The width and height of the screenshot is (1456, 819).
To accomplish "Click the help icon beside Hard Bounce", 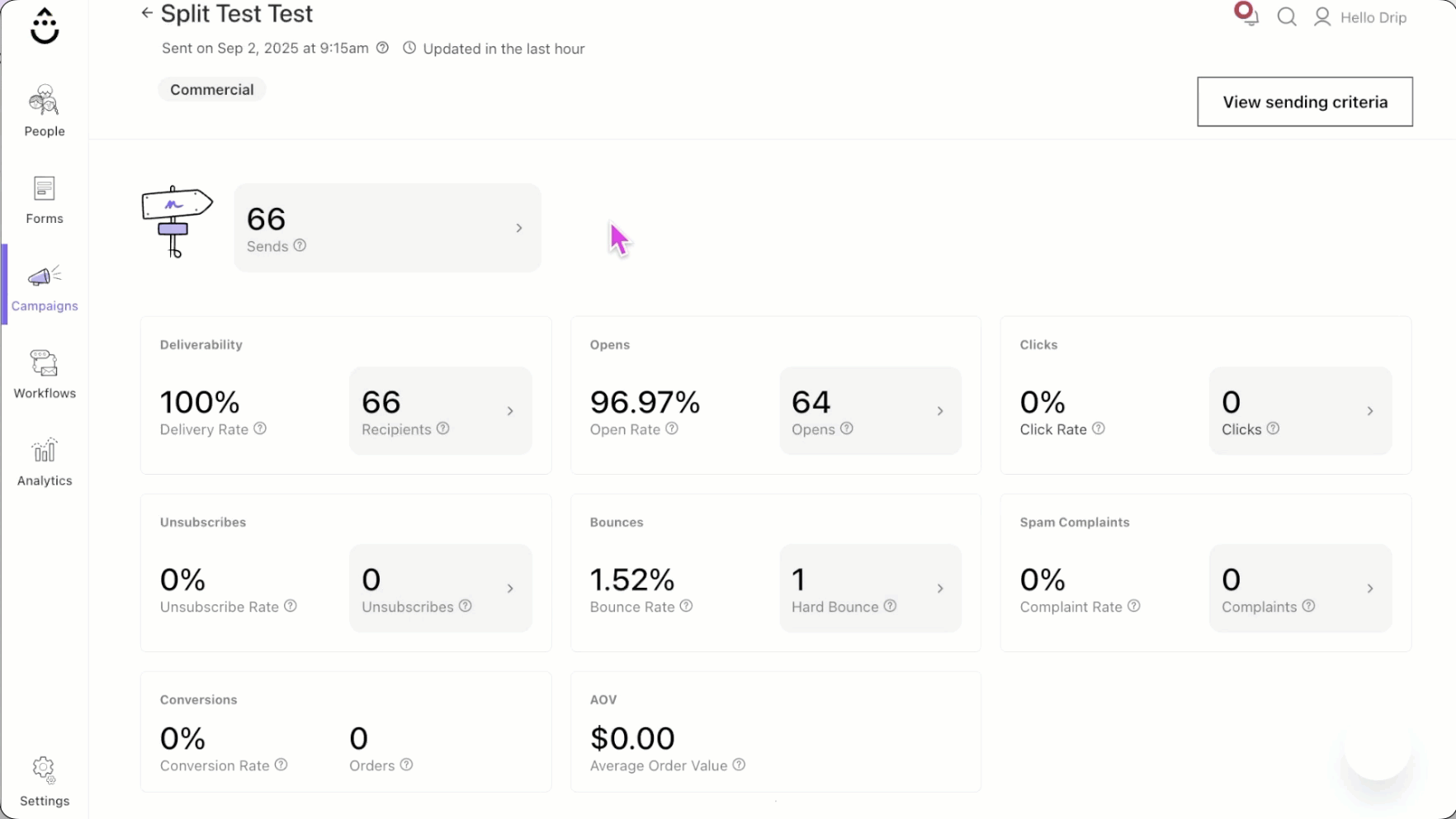I will coord(890,606).
